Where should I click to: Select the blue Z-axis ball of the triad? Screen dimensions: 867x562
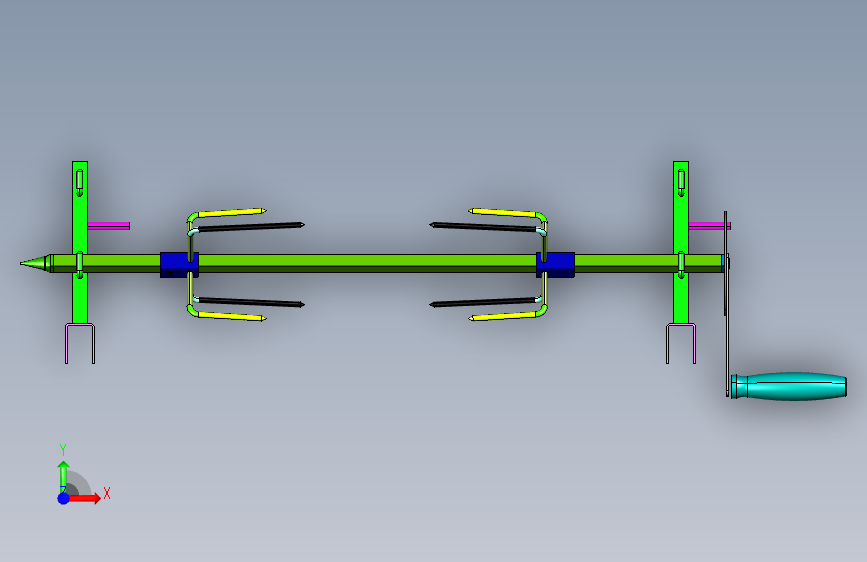pos(64,498)
